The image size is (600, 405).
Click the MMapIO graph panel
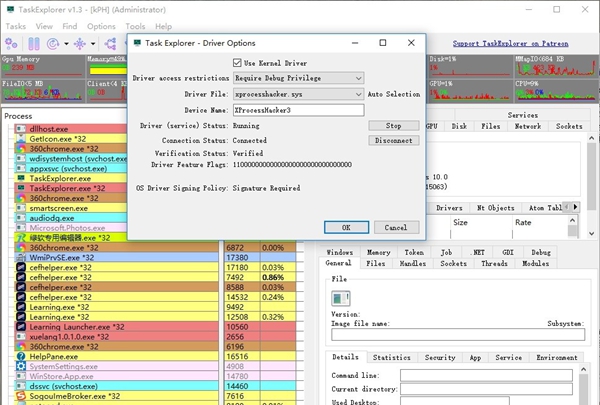(556, 66)
